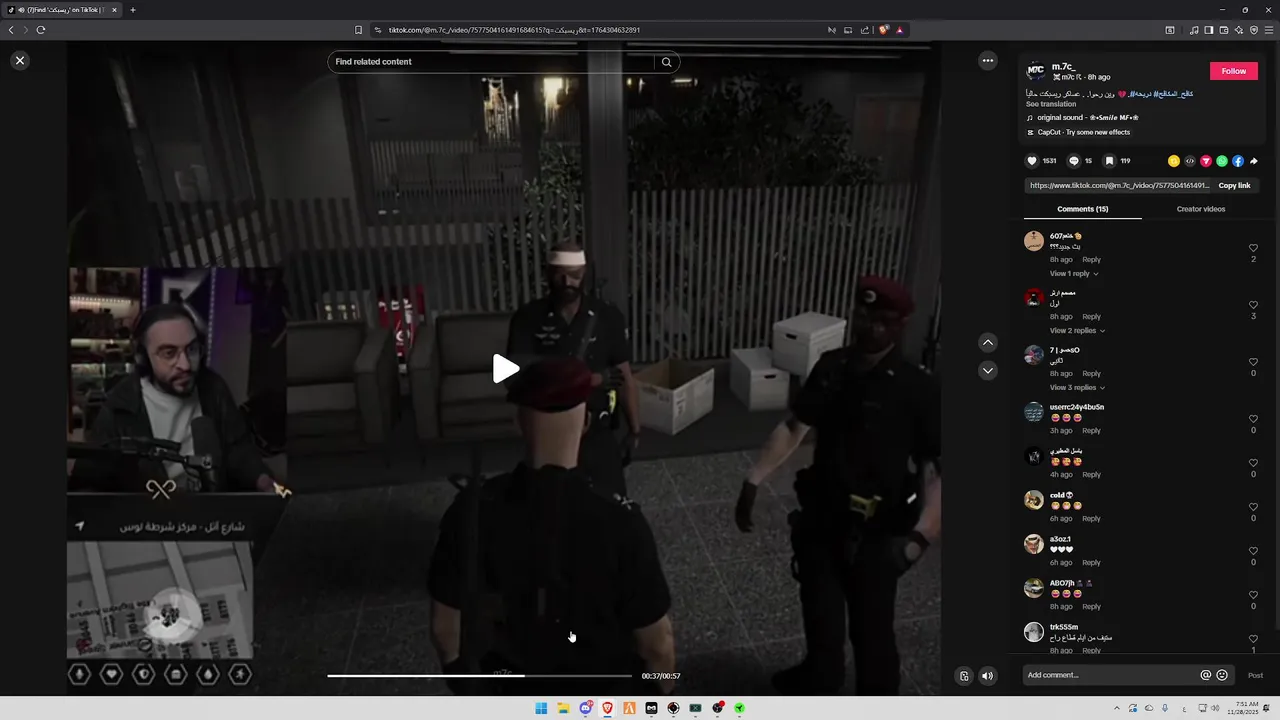
Task: Go to next video with down chevron
Action: (x=988, y=371)
